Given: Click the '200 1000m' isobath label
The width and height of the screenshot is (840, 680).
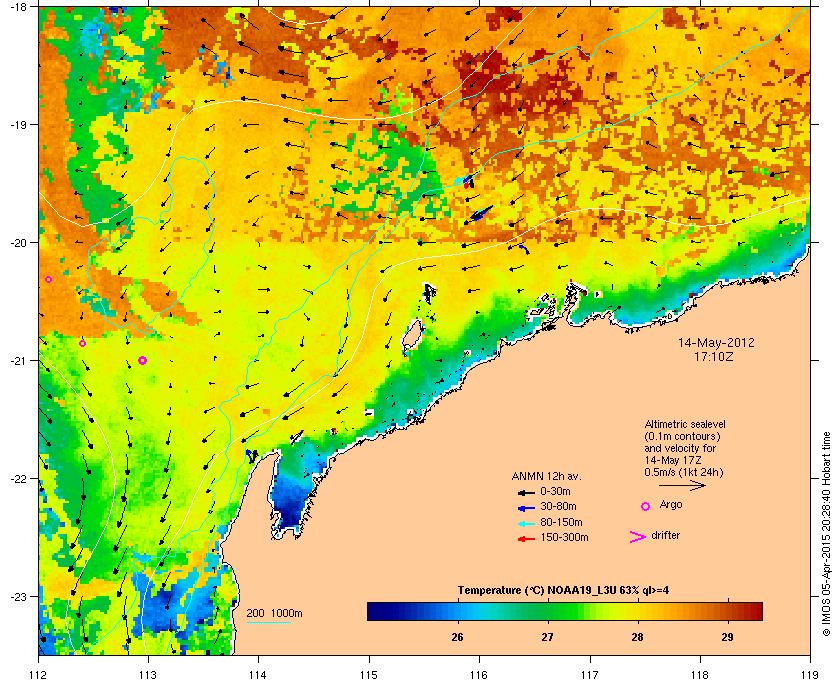Looking at the screenshot, I should click(274, 614).
